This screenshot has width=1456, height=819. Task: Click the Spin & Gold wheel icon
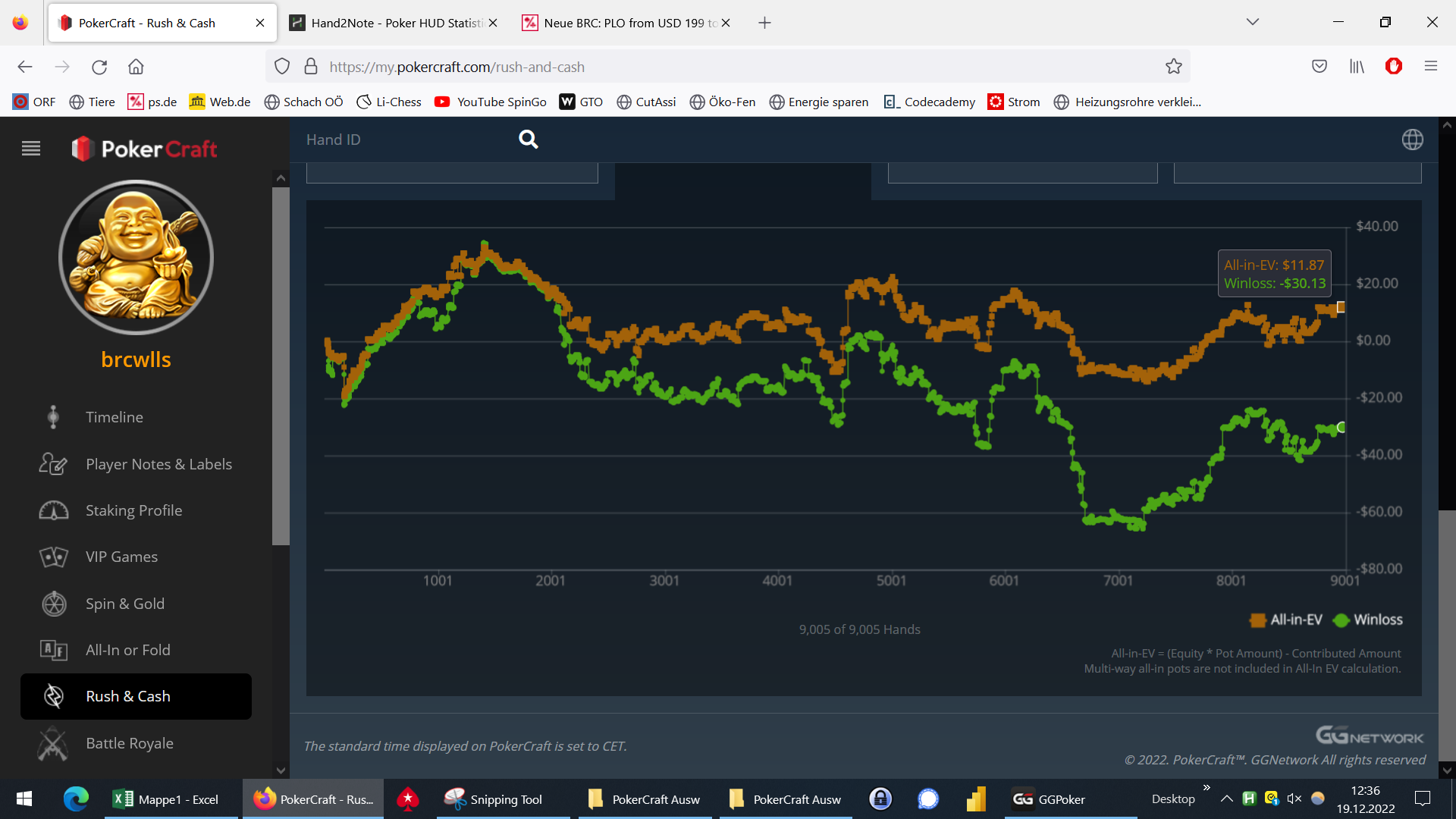(x=53, y=604)
